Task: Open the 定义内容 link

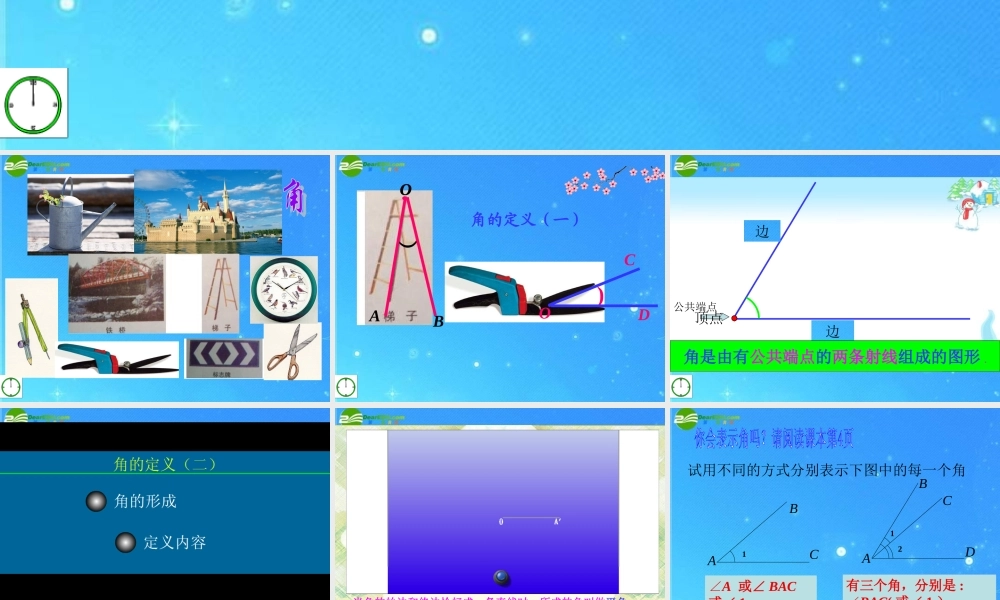Action: click(175, 542)
